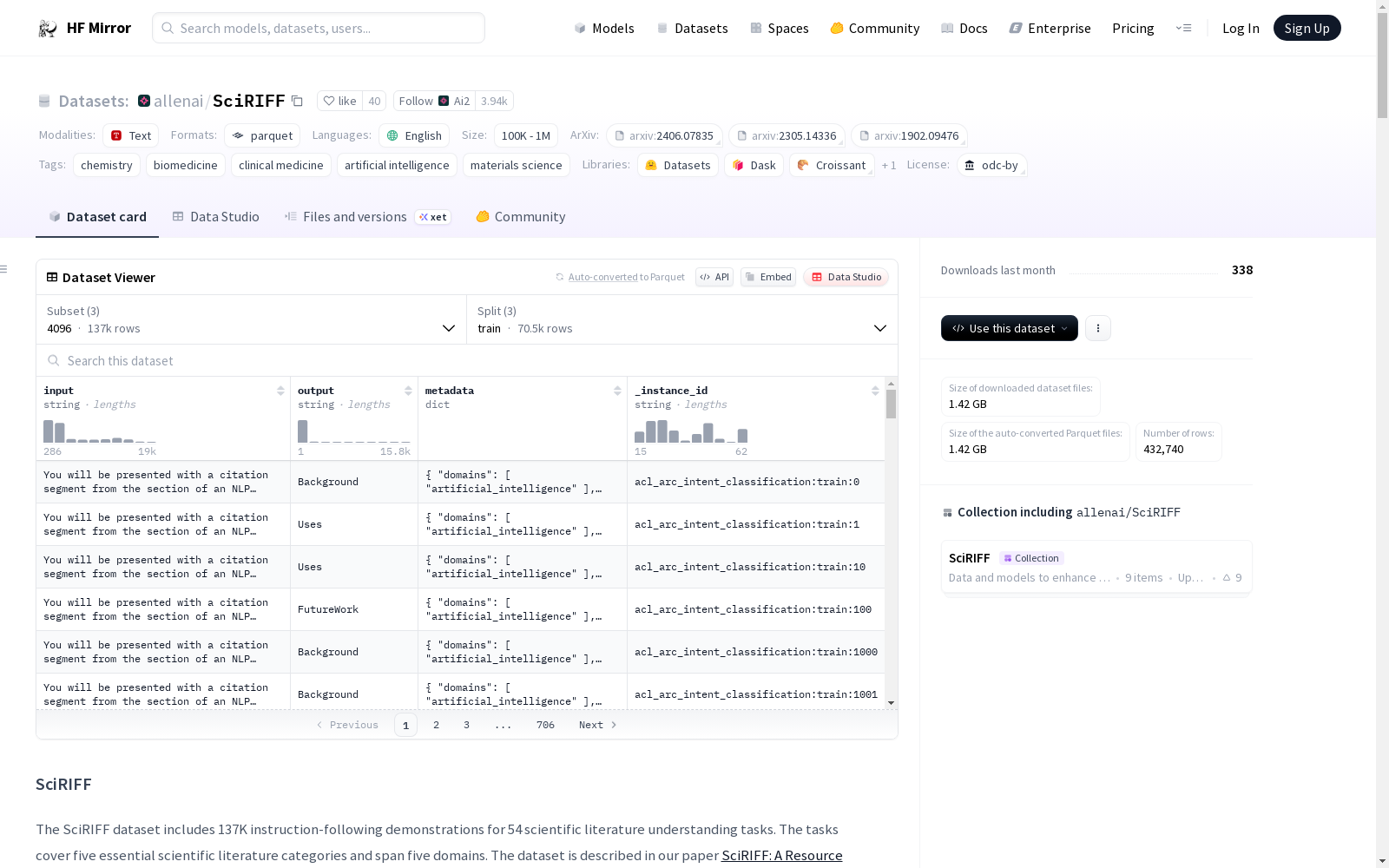Click the Dask library tag
Screen dimensions: 1389x868
click(754, 165)
